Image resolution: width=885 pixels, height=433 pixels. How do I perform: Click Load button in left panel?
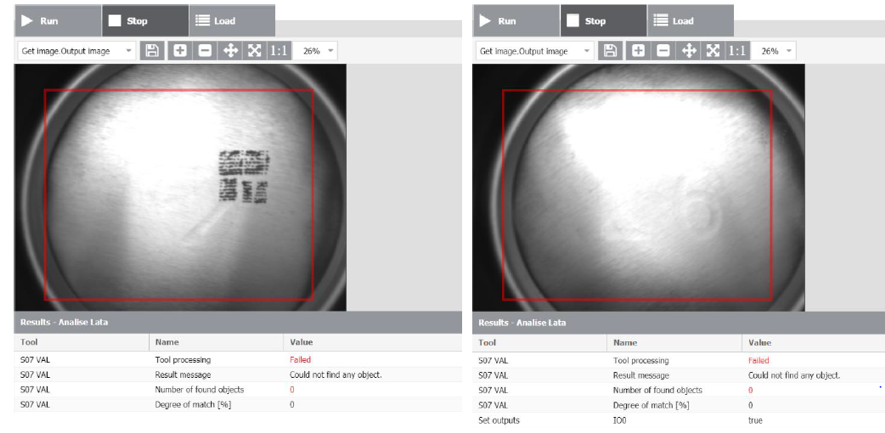click(232, 21)
